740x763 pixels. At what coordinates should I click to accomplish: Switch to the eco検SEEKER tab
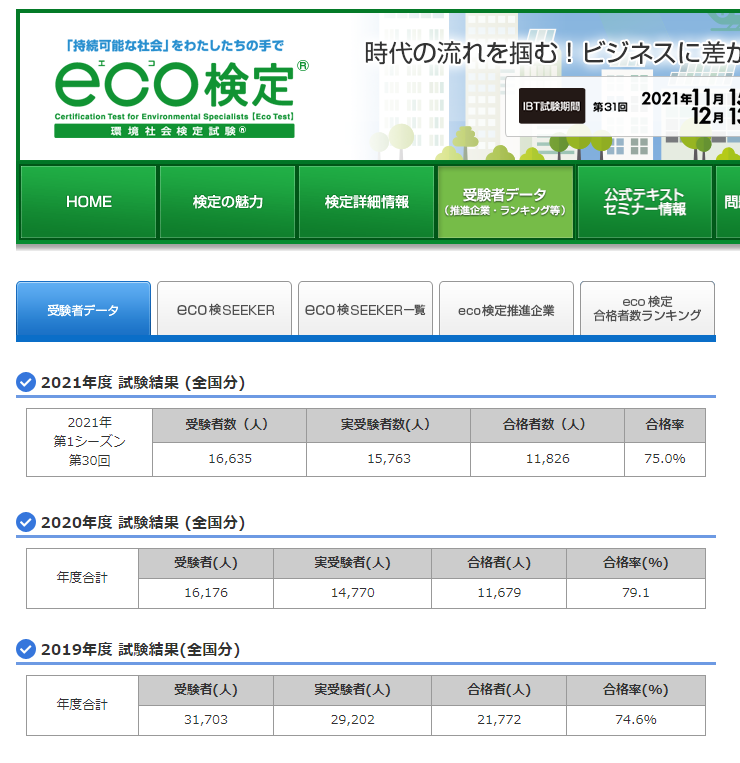point(225,310)
